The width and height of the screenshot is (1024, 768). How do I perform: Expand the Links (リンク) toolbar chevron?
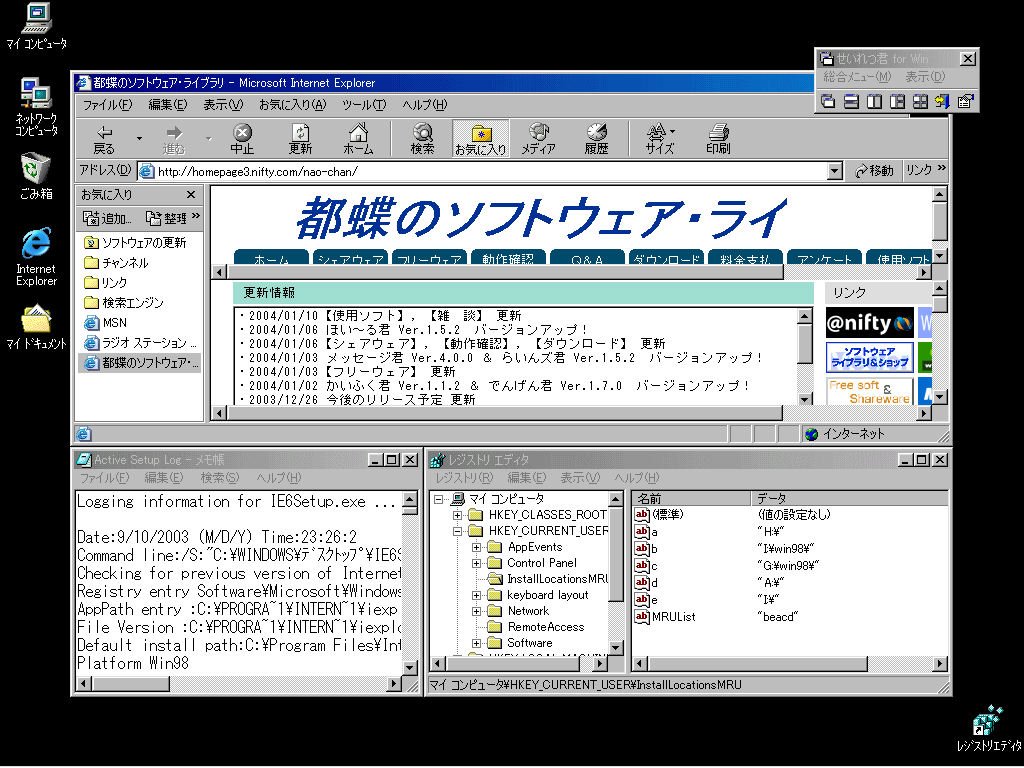click(x=941, y=168)
